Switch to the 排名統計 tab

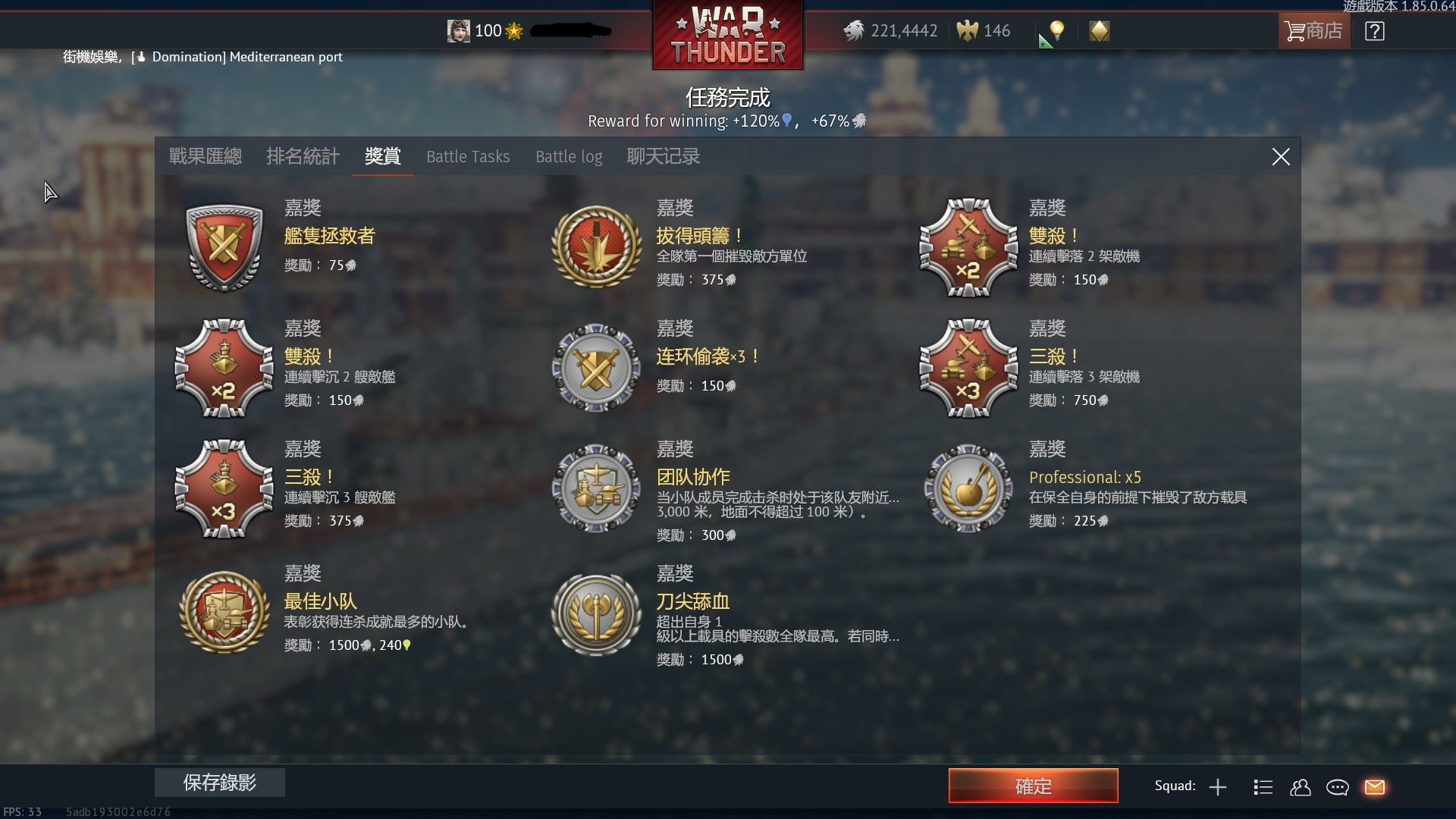tap(303, 156)
